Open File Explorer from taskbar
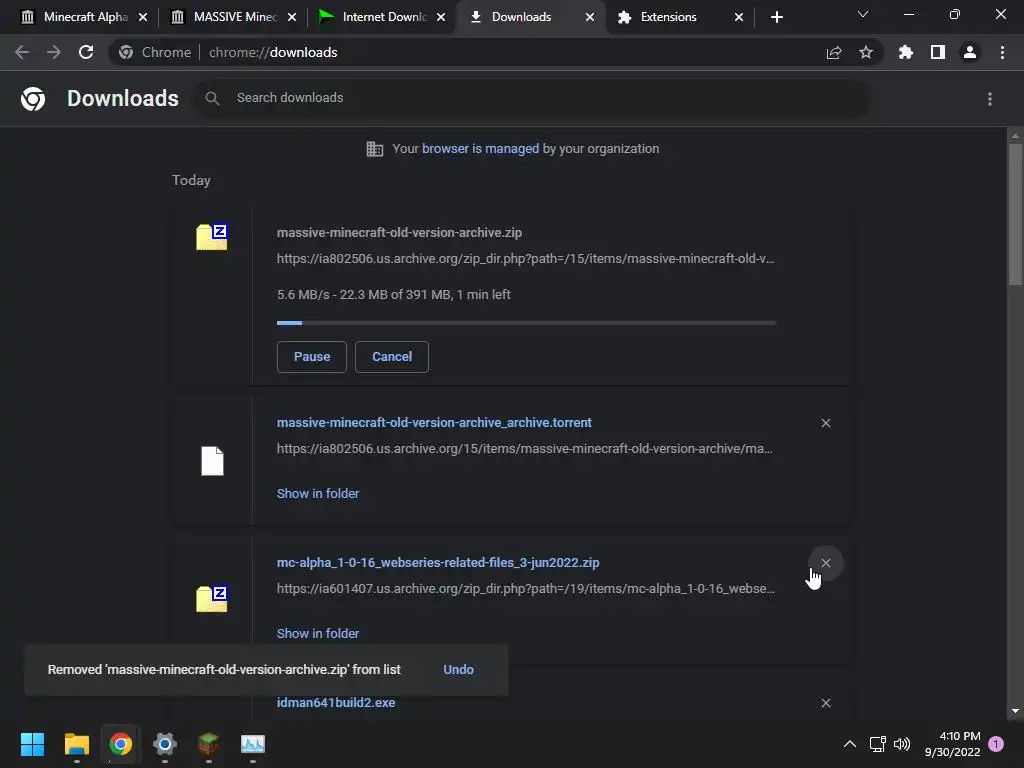Image resolution: width=1024 pixels, height=768 pixels. pyautogui.click(x=76, y=744)
